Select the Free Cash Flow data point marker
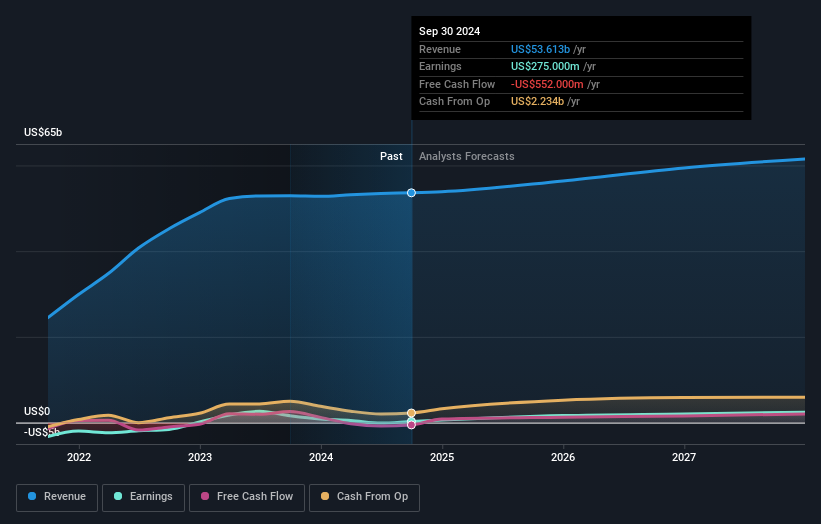821x524 pixels. click(412, 425)
